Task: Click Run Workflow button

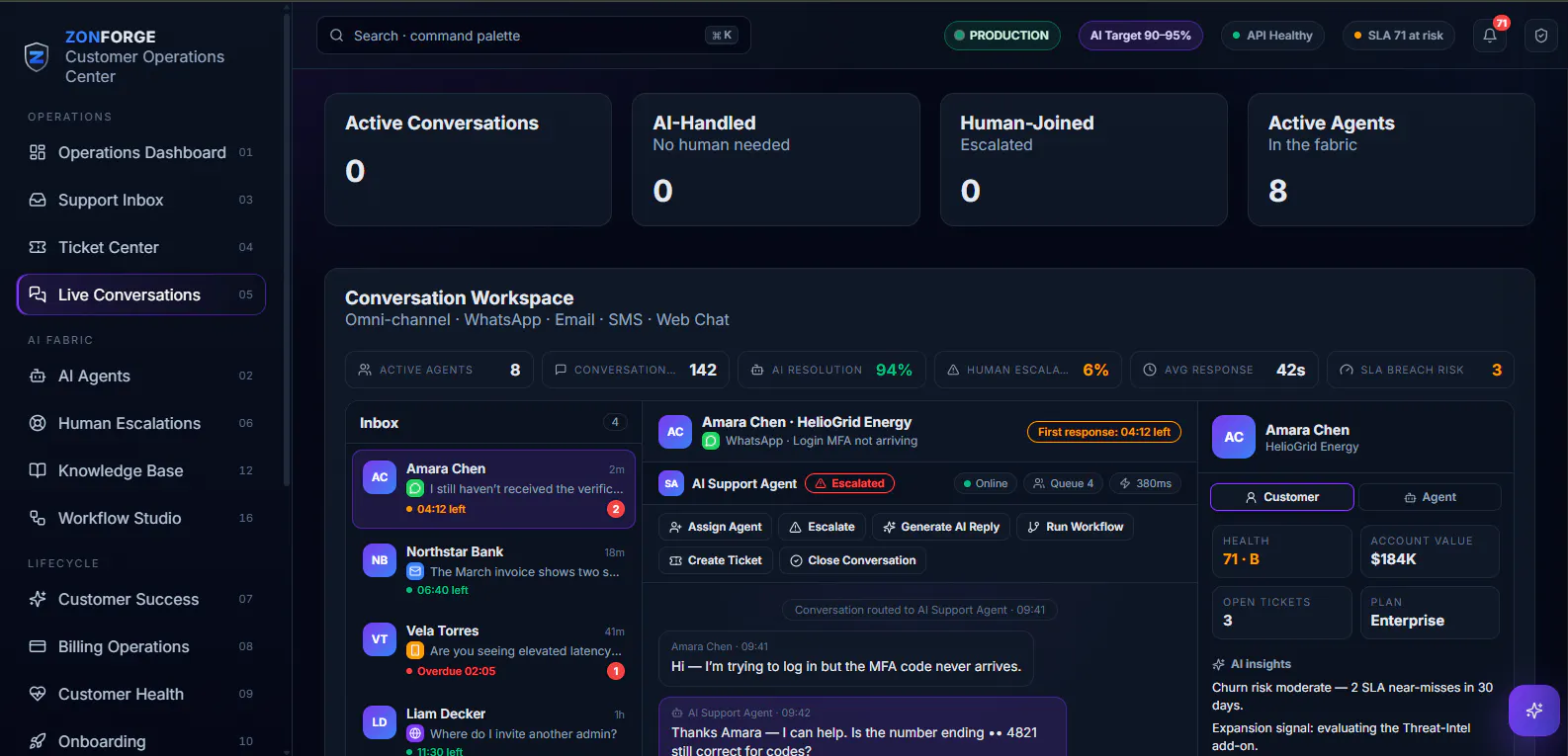Action: 1075,527
